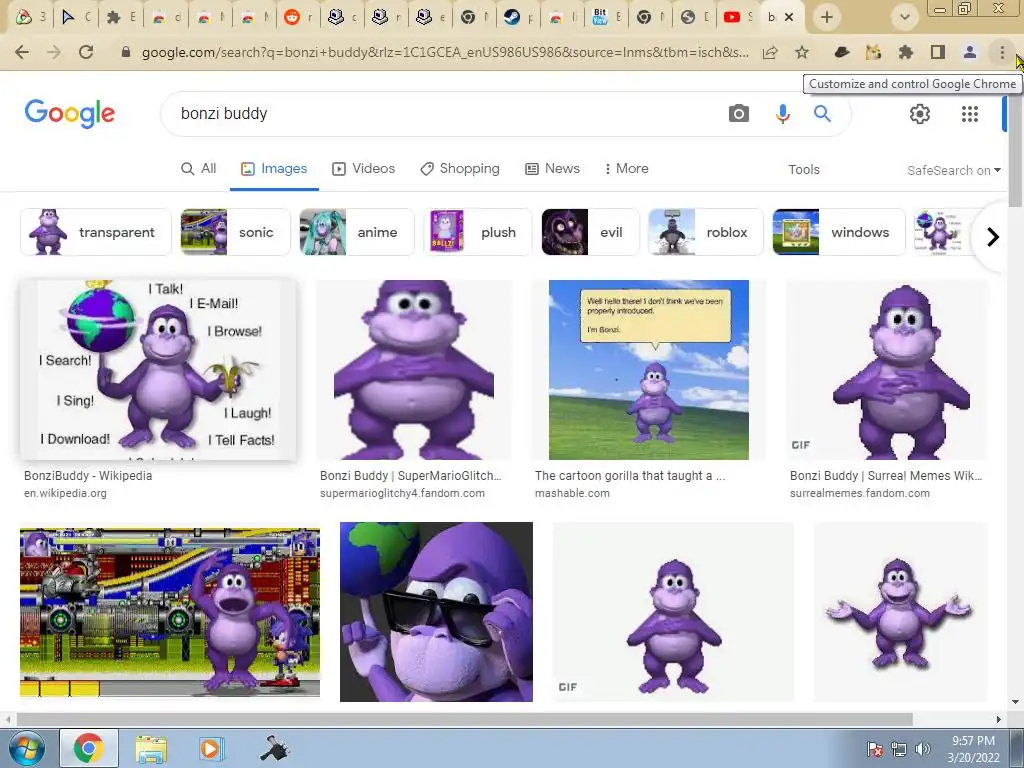The image size is (1024, 768).
Task: Filter results by the plush chip
Action: (x=477, y=232)
